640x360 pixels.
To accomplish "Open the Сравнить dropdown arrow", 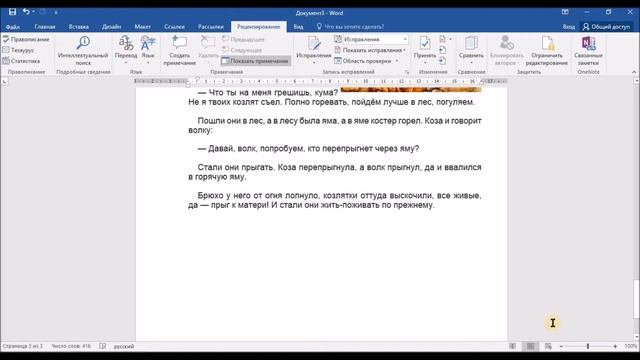I will click(471, 62).
